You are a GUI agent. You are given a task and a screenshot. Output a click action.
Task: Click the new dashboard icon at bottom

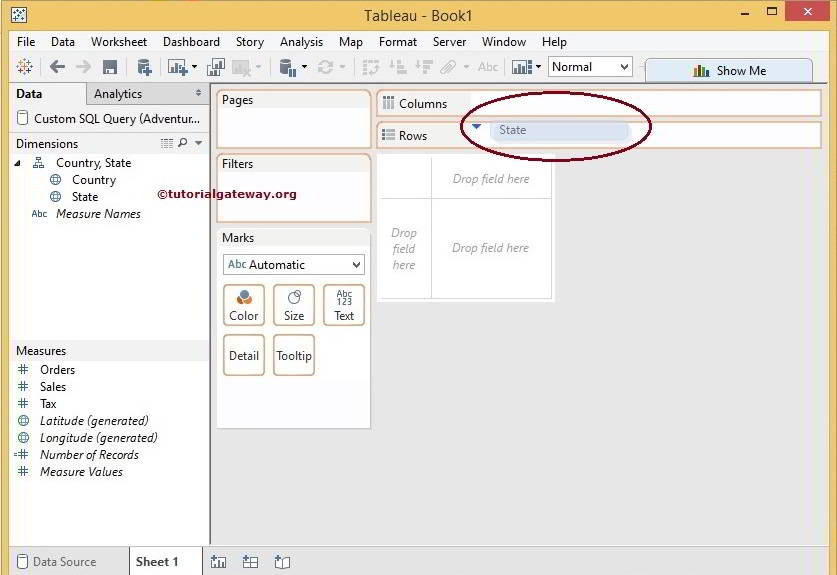pos(250,562)
